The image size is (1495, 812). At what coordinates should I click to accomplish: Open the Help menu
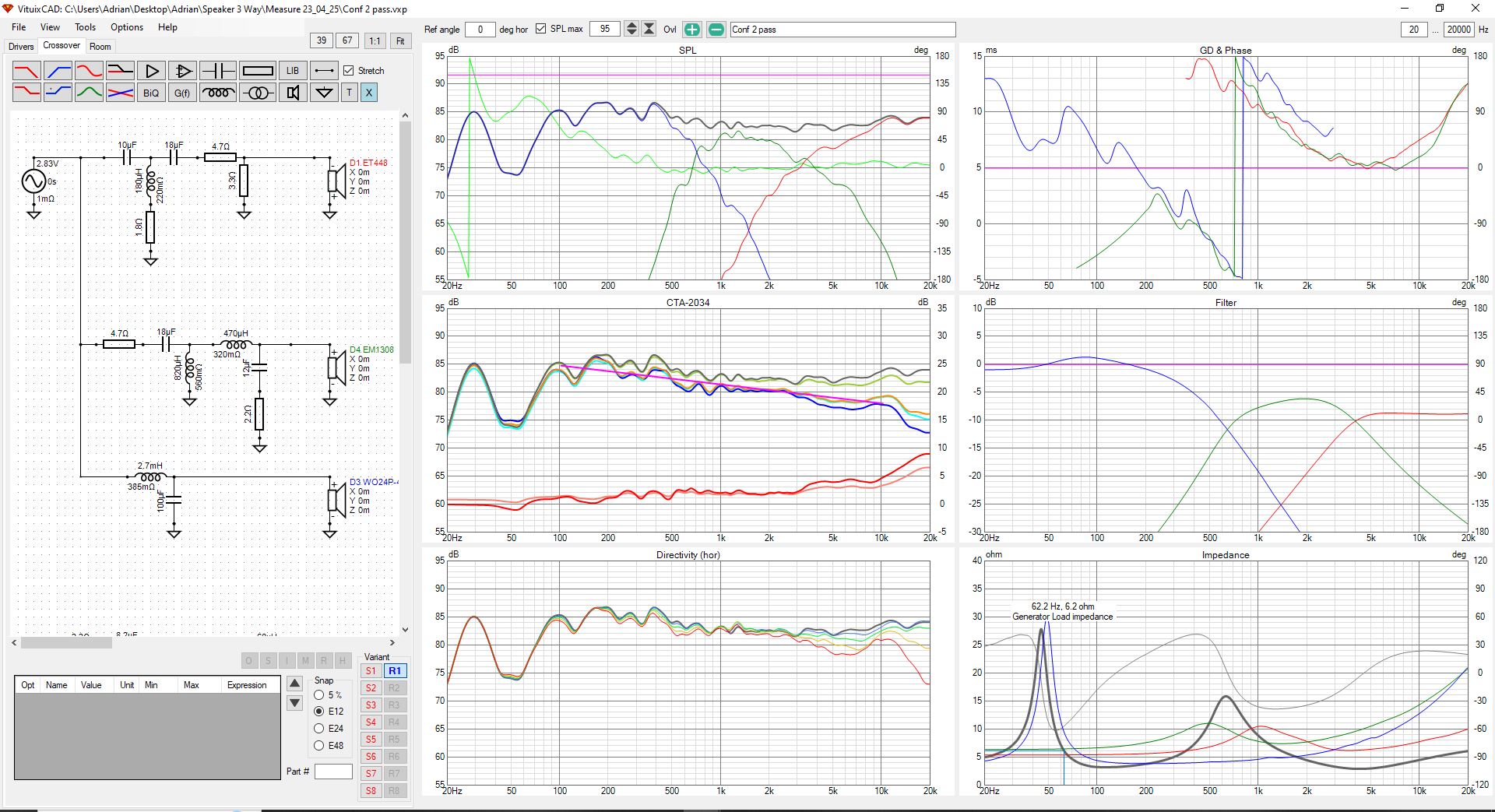(x=167, y=27)
